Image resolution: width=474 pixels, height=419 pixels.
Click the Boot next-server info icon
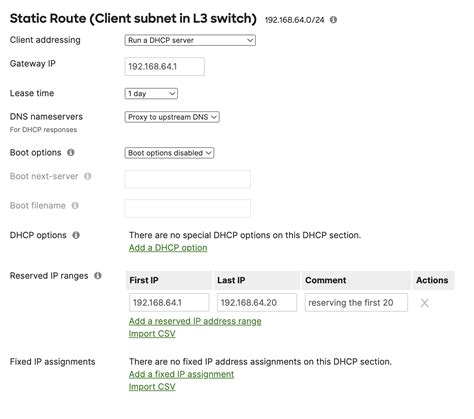tap(88, 176)
